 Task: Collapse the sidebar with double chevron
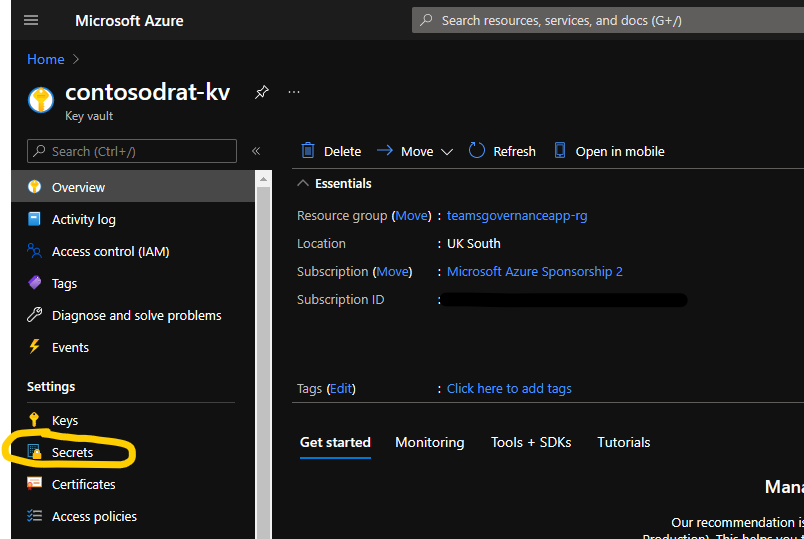(x=256, y=151)
